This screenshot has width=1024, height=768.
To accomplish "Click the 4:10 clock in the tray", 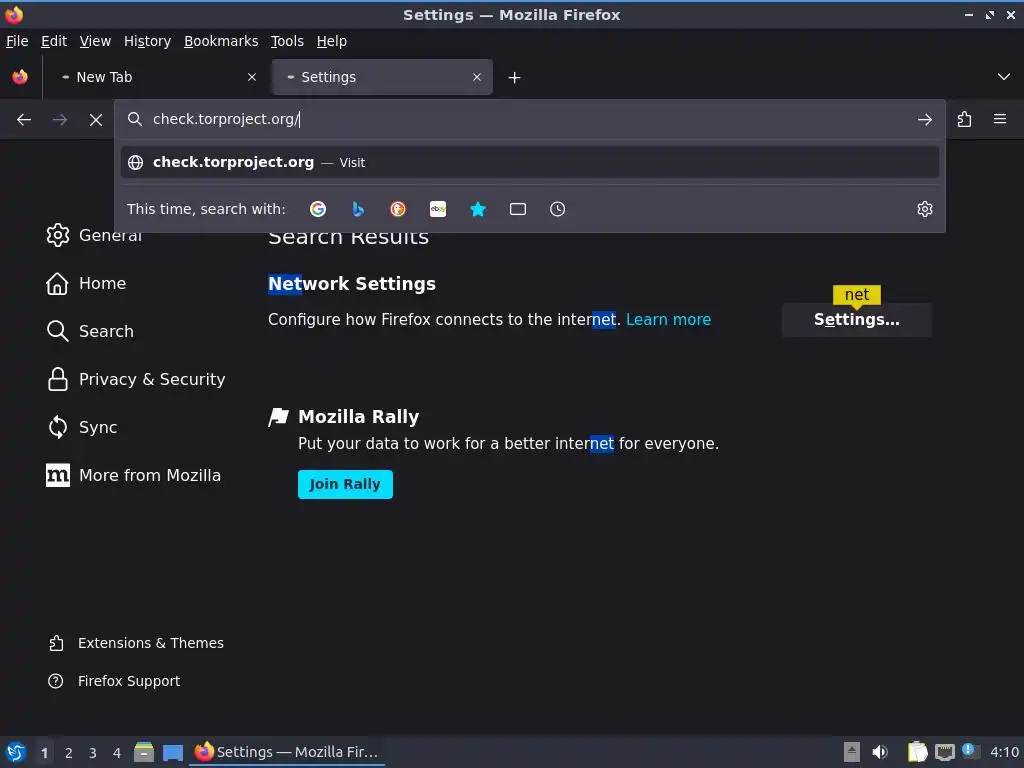I will click(x=1004, y=752).
